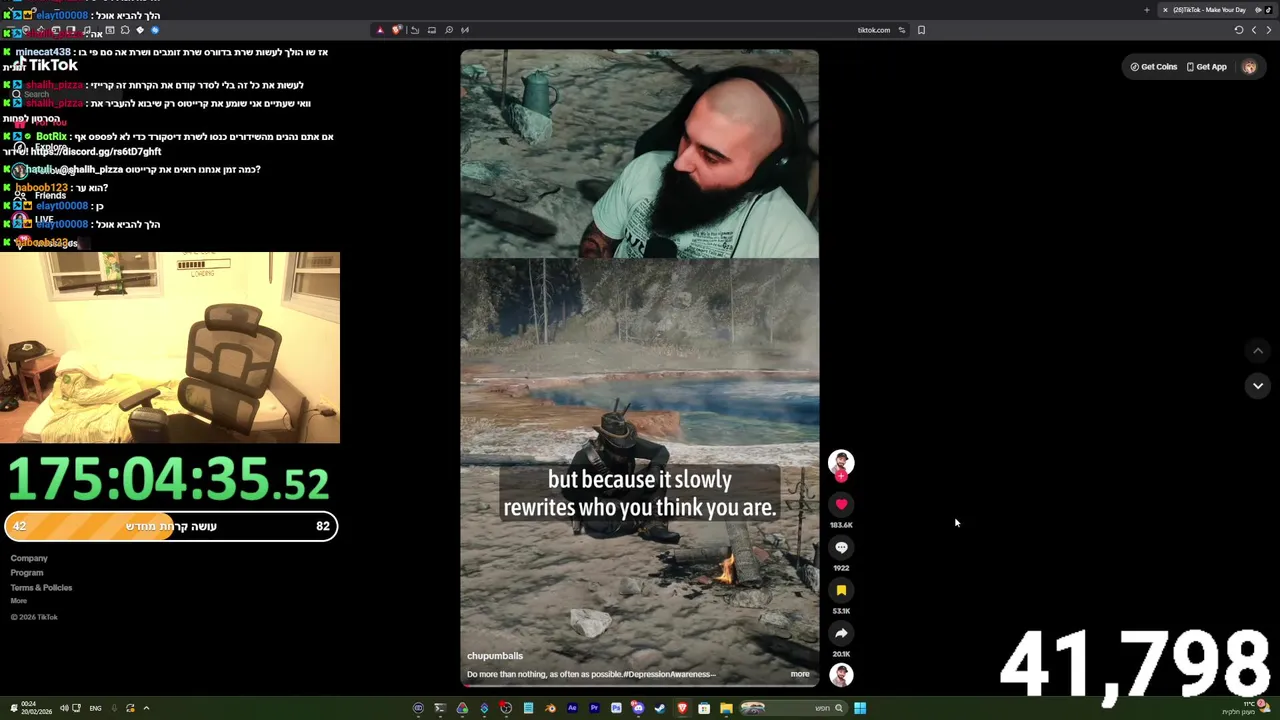Click the discord.gg/rs6tD7ghft link in chat
The width and height of the screenshot is (1280, 720).
96,152
